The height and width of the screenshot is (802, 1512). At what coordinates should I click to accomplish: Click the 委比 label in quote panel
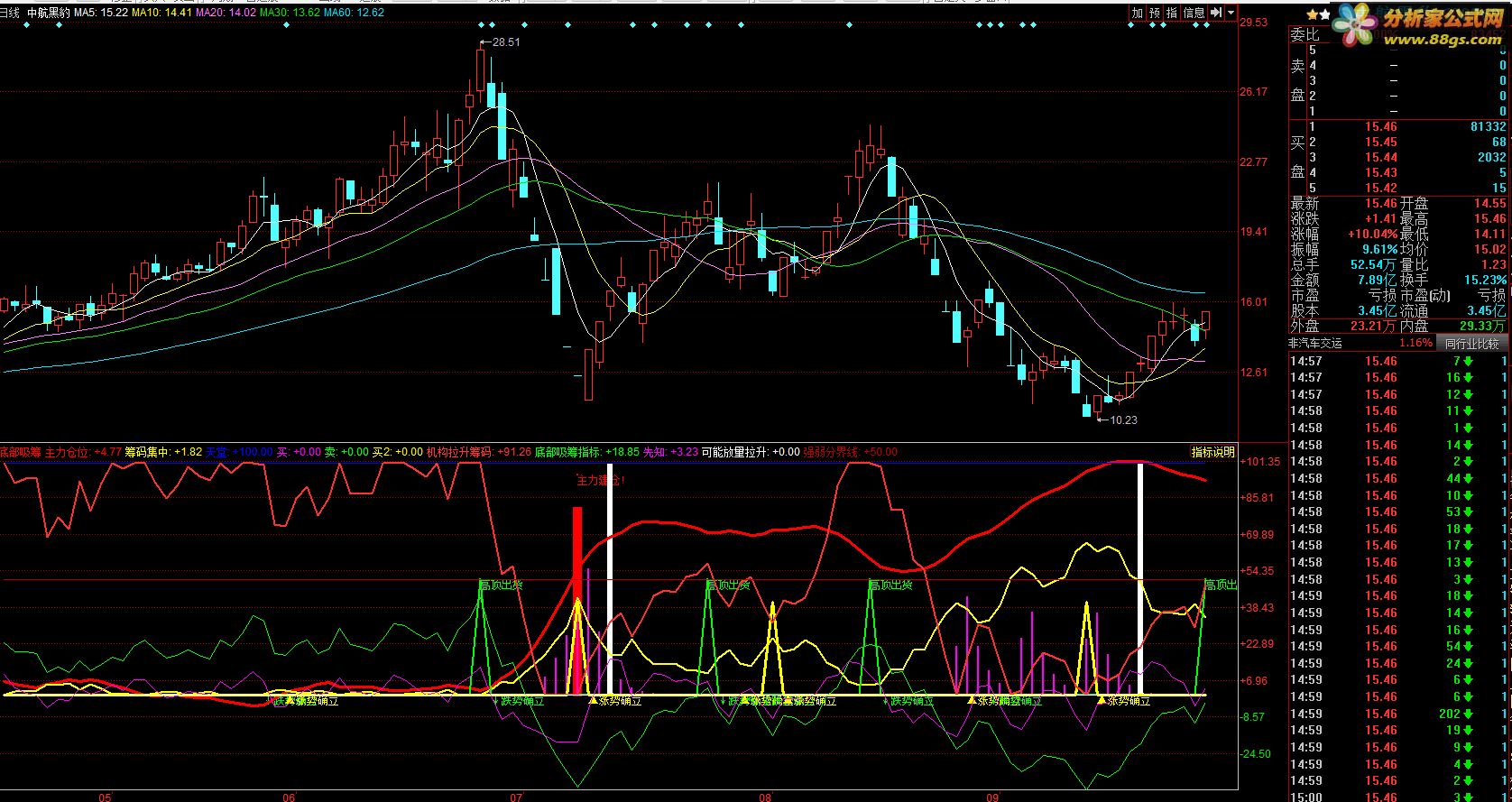point(1305,35)
